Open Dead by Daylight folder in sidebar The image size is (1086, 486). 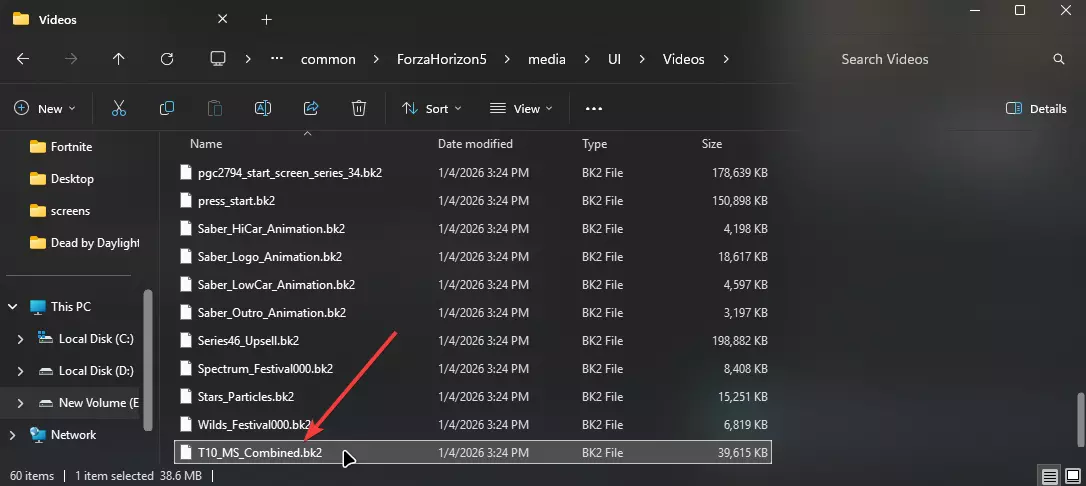[x=84, y=243]
